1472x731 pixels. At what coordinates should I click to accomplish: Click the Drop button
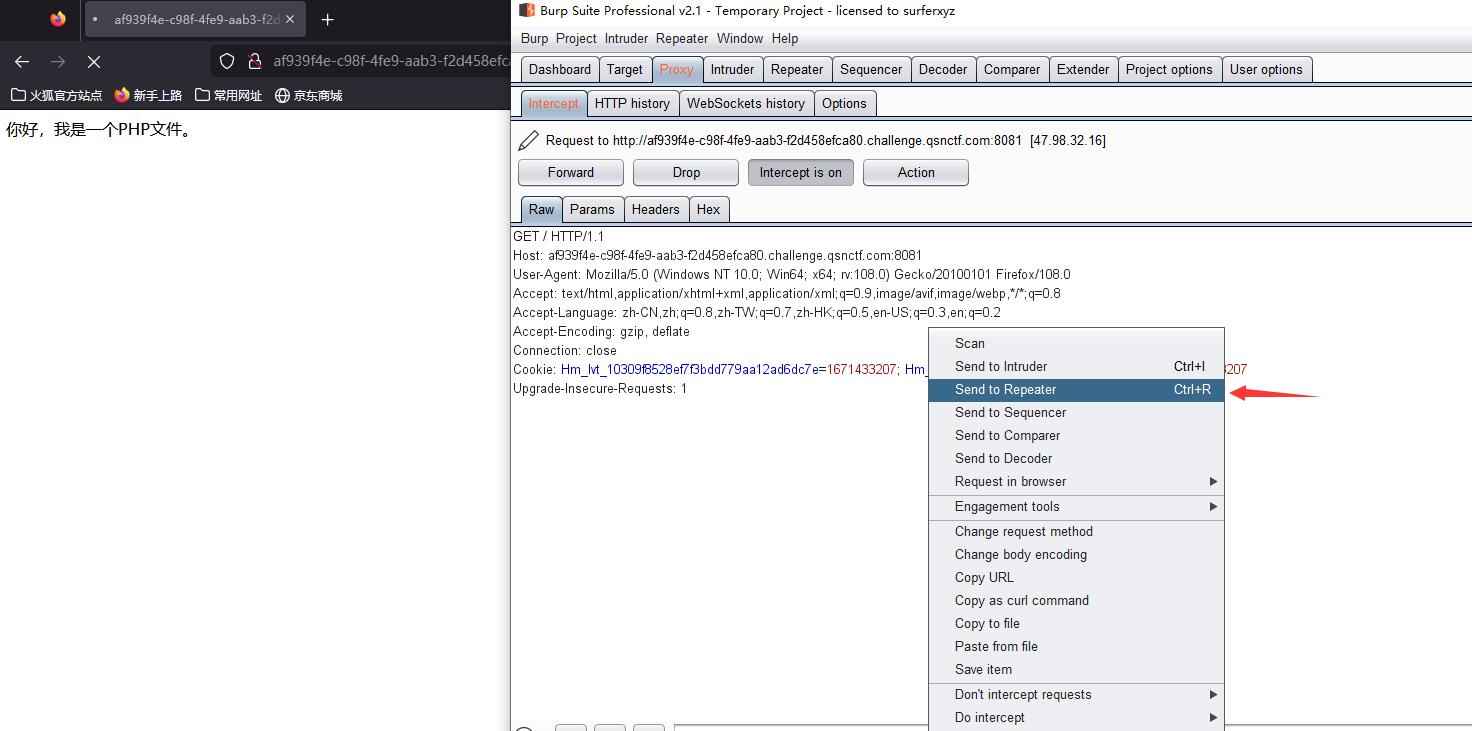(x=686, y=172)
